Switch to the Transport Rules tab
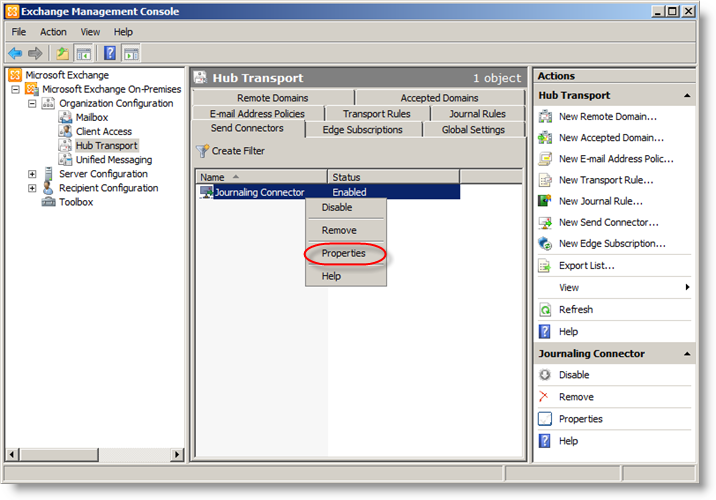This screenshot has width=716, height=500. tap(377, 114)
